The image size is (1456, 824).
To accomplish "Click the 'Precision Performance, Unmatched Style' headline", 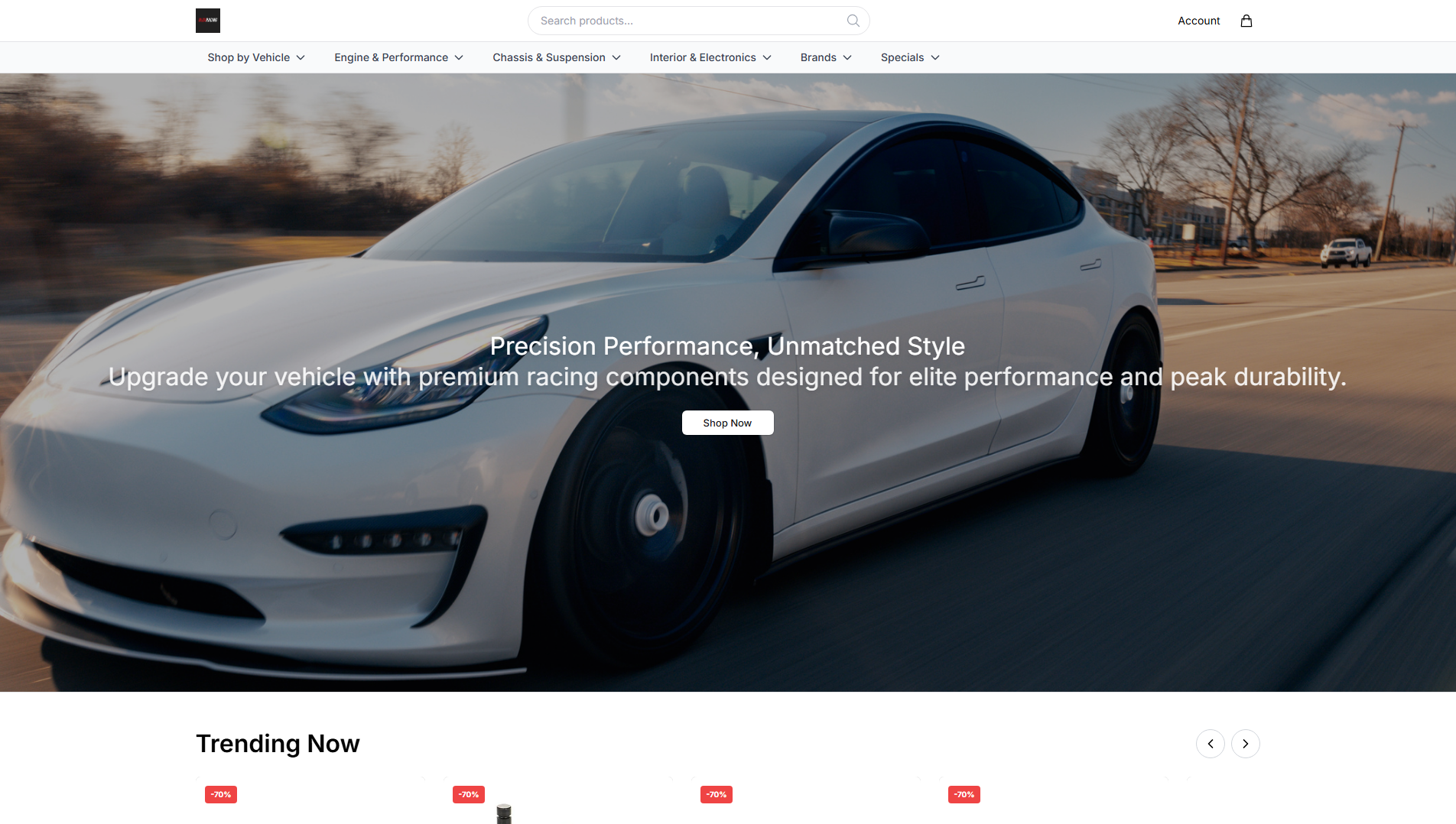I will 727,346.
